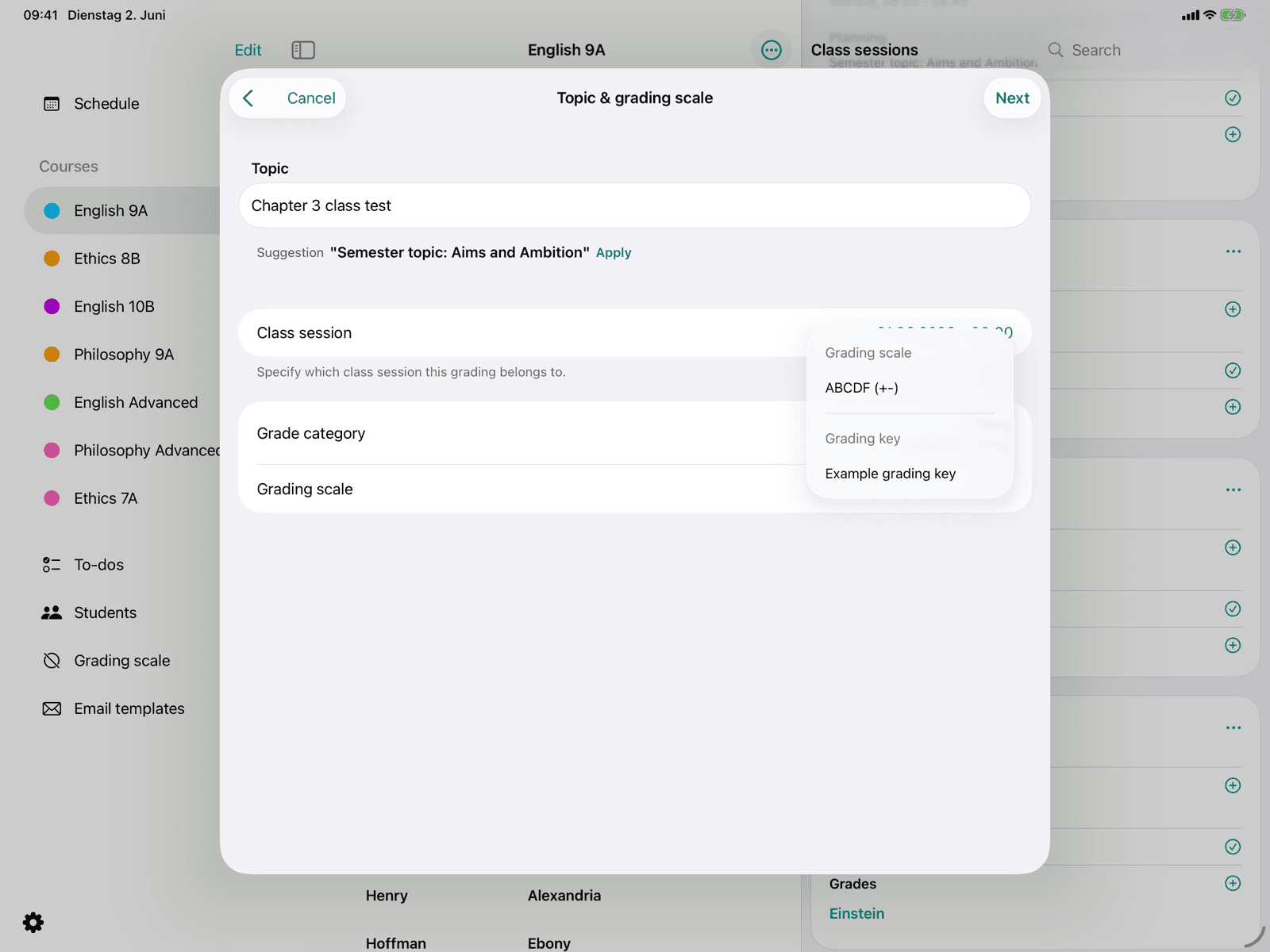Select Philosophy 9A course
1270x952 pixels.
[x=124, y=355]
